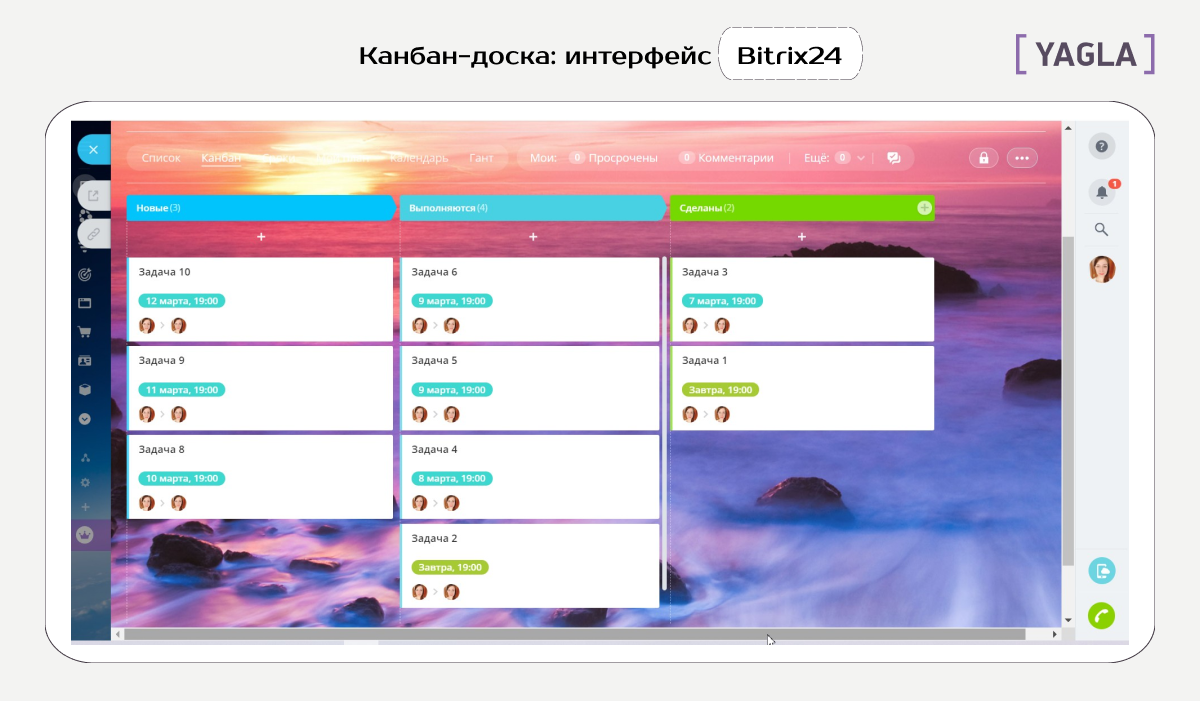Screen dimensions: 1200x701
Task: Open the Задача 4 card
Action: click(x=530, y=476)
